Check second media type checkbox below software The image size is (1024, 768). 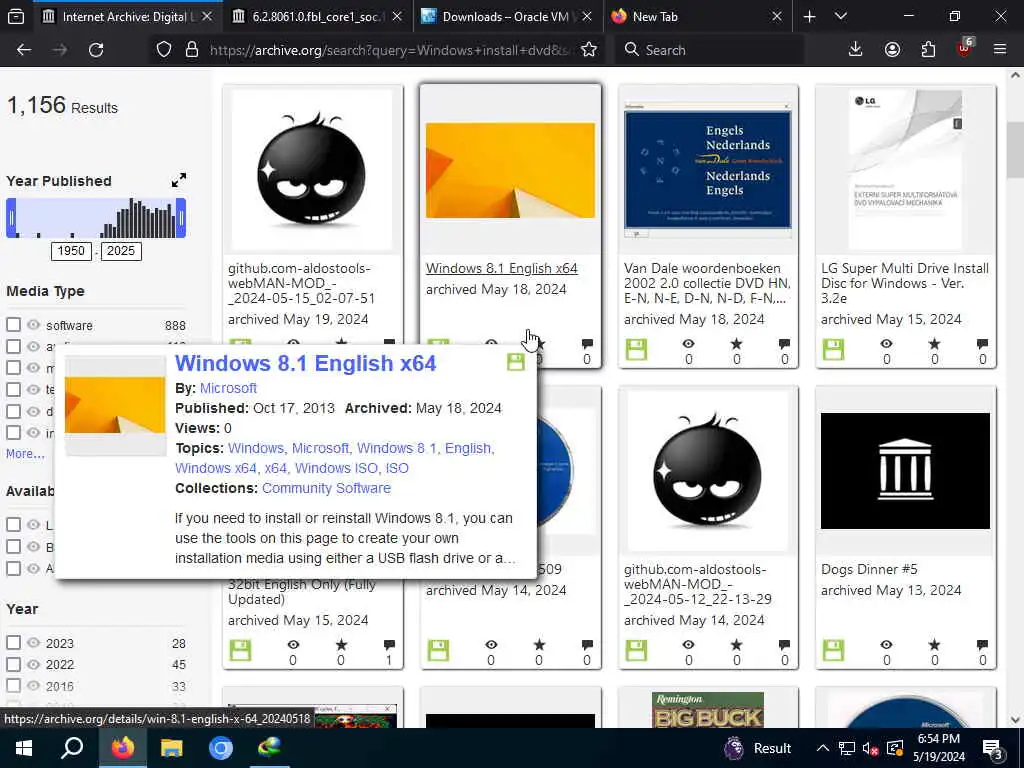point(14,346)
